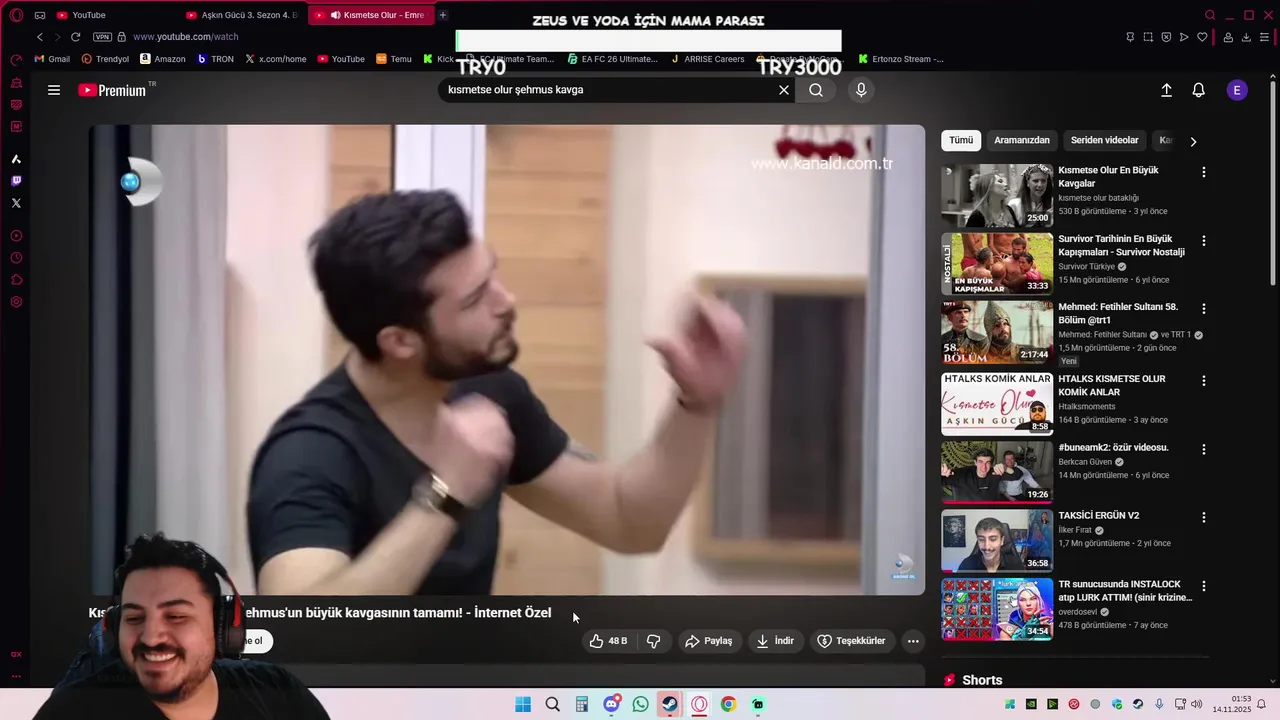Open Opera downloads icon in toolbar

coord(1246,37)
